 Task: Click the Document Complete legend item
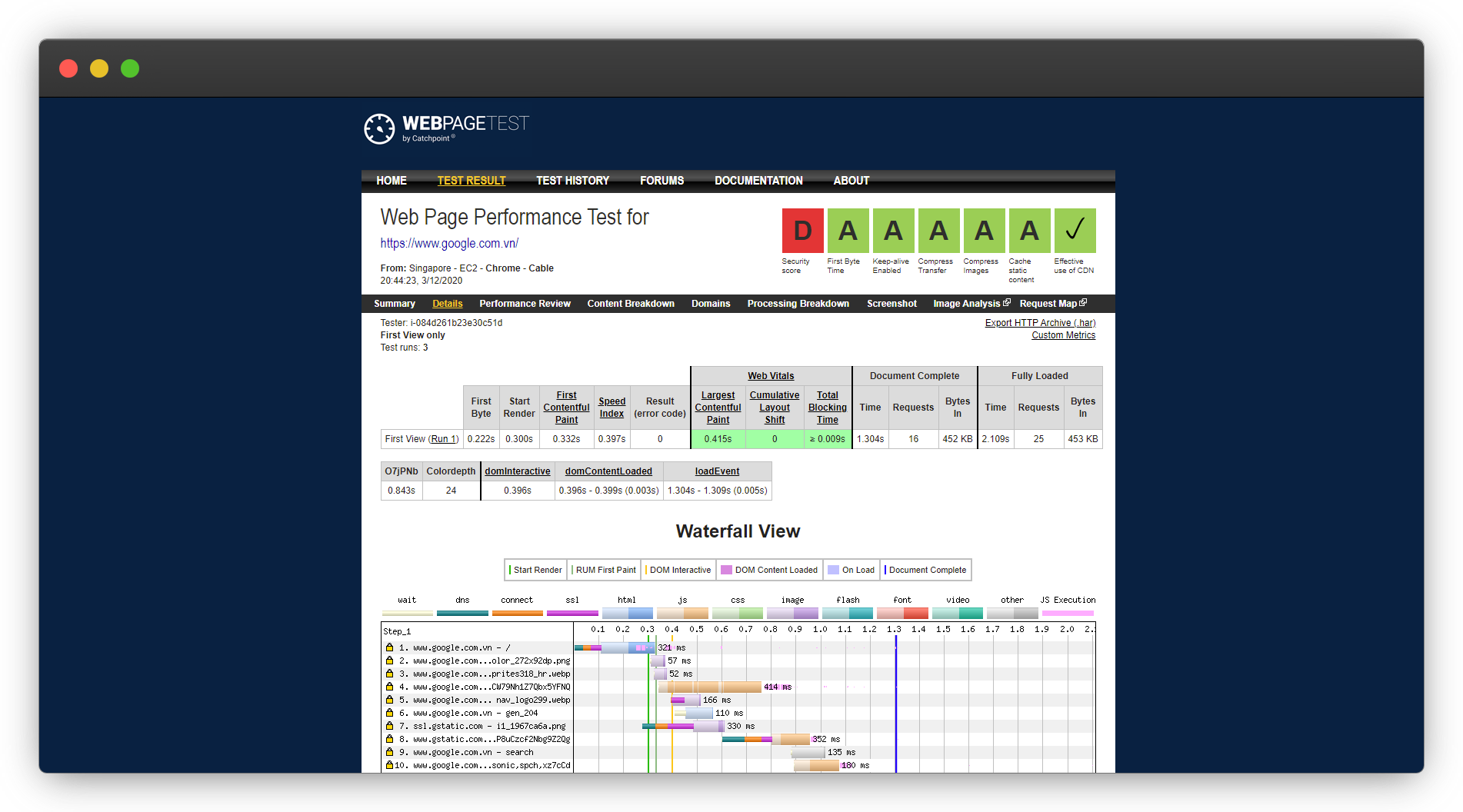(x=925, y=570)
